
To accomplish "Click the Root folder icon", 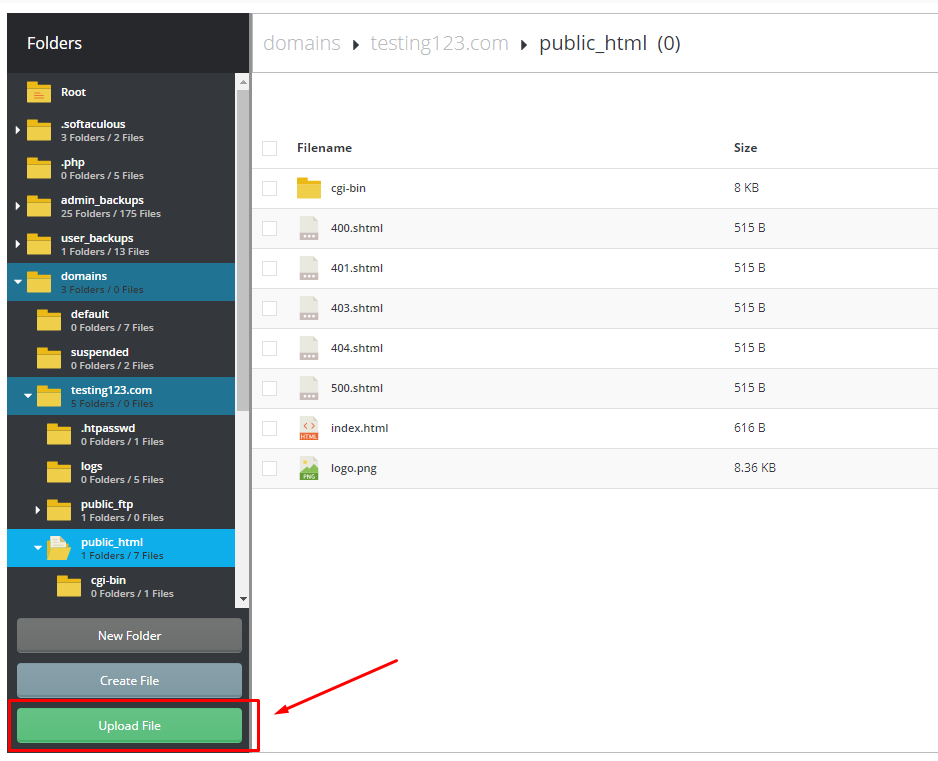I will tap(39, 92).
